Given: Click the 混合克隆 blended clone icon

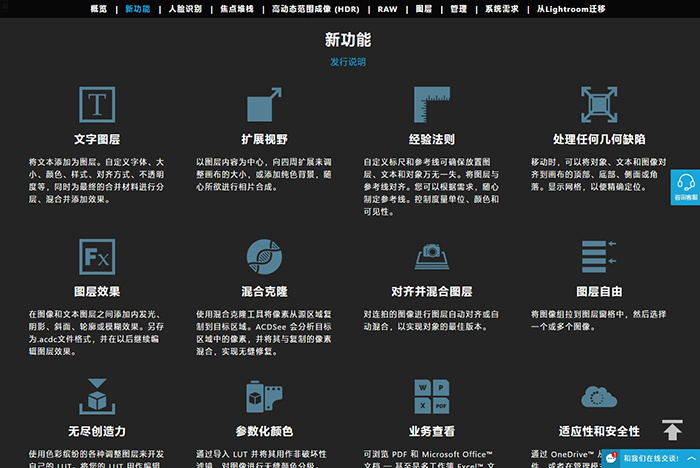Looking at the screenshot, I should (264, 257).
